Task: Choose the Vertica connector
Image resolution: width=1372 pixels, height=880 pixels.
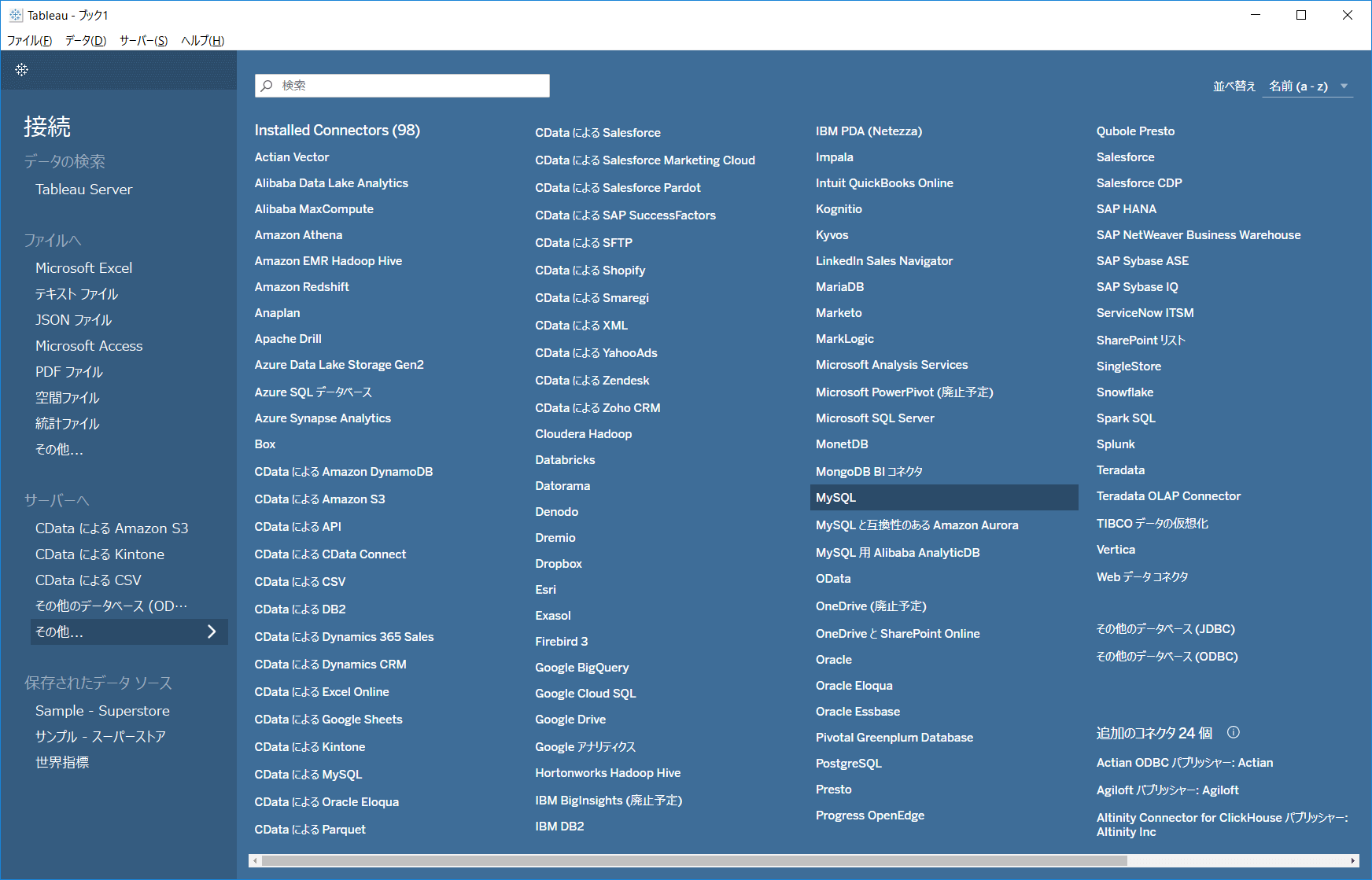Action: [x=1116, y=550]
